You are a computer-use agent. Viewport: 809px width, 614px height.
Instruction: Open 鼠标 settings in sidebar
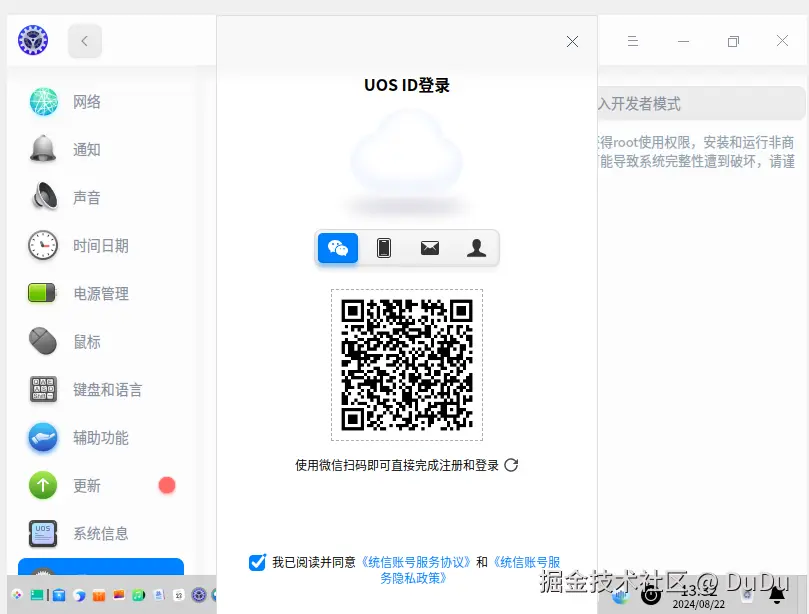tap(103, 342)
